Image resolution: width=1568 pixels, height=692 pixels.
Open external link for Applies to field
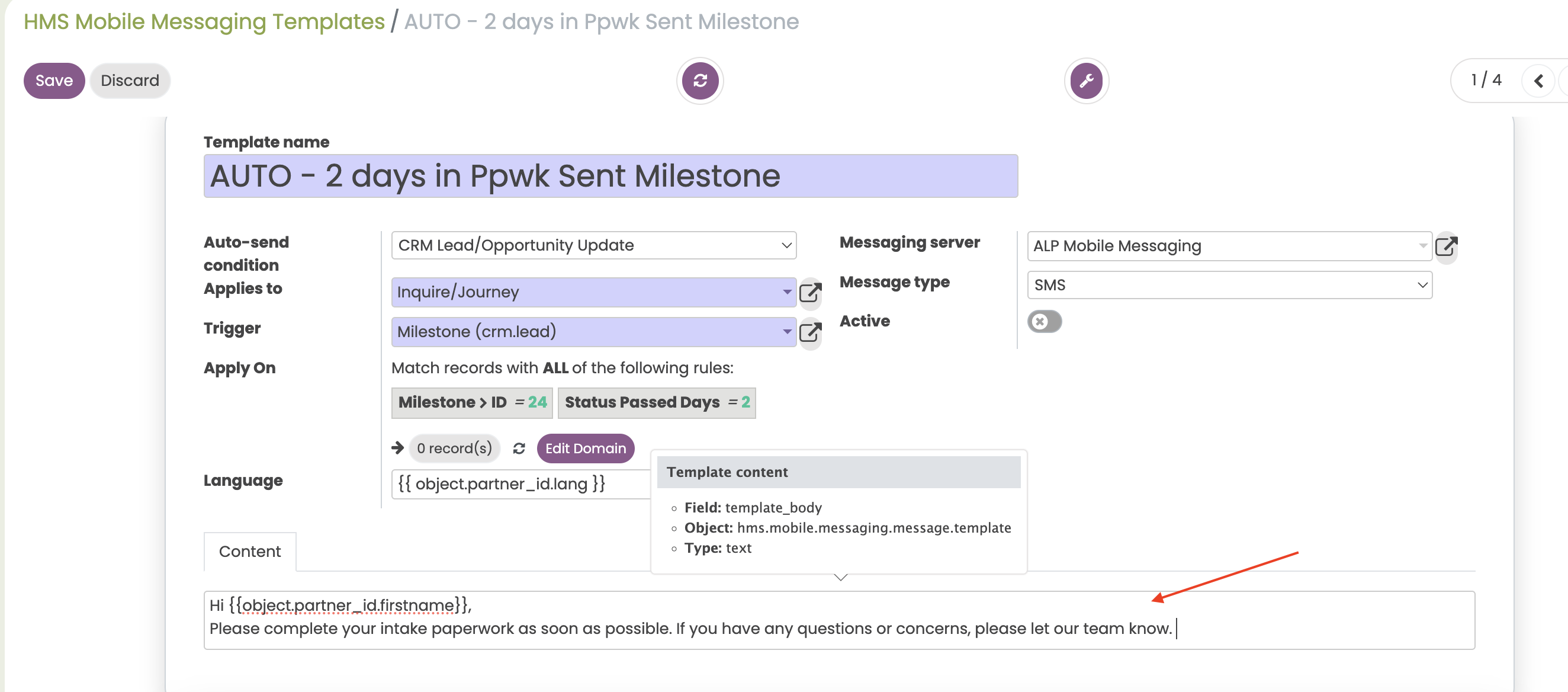click(810, 293)
